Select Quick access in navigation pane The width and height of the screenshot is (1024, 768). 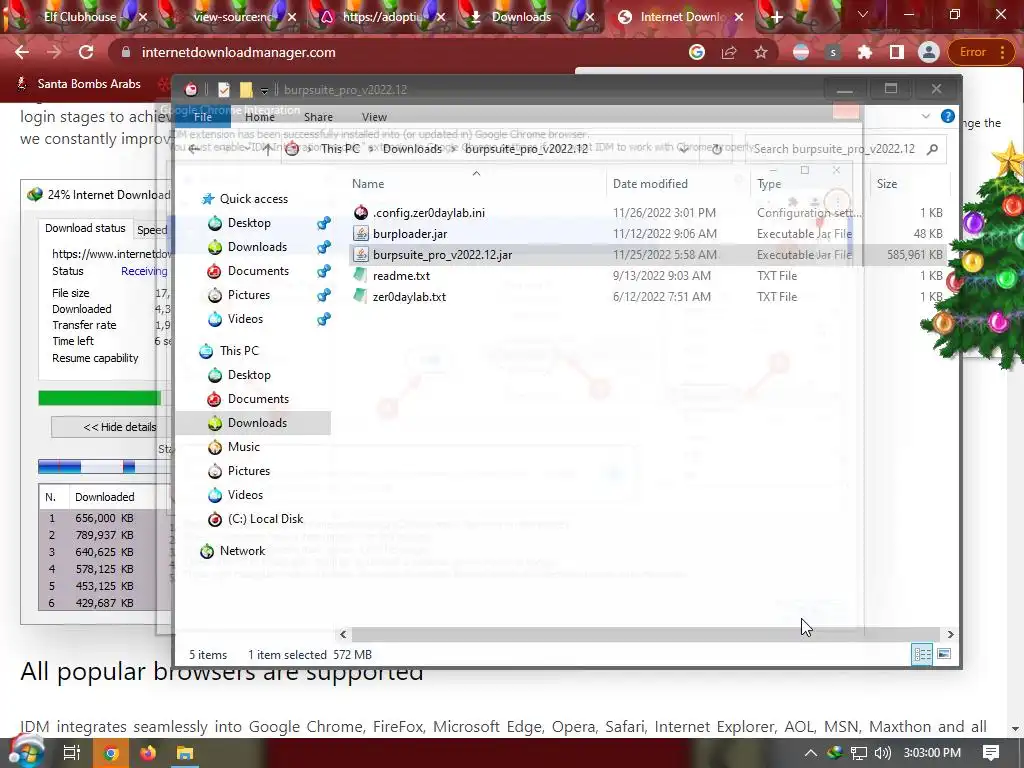pyautogui.click(x=253, y=199)
